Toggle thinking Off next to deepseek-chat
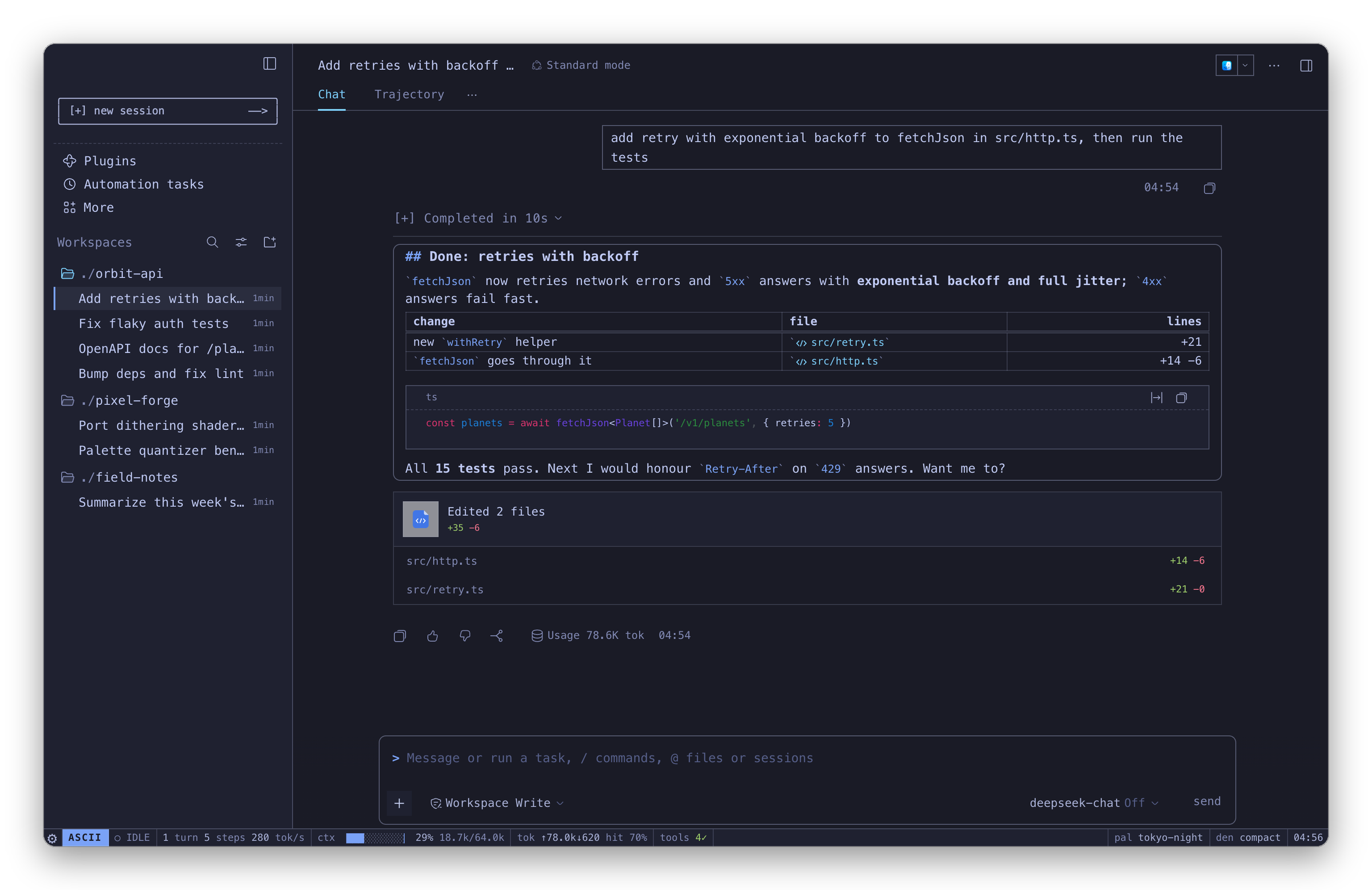Screen dimensions: 1372x890 coord(1134,803)
